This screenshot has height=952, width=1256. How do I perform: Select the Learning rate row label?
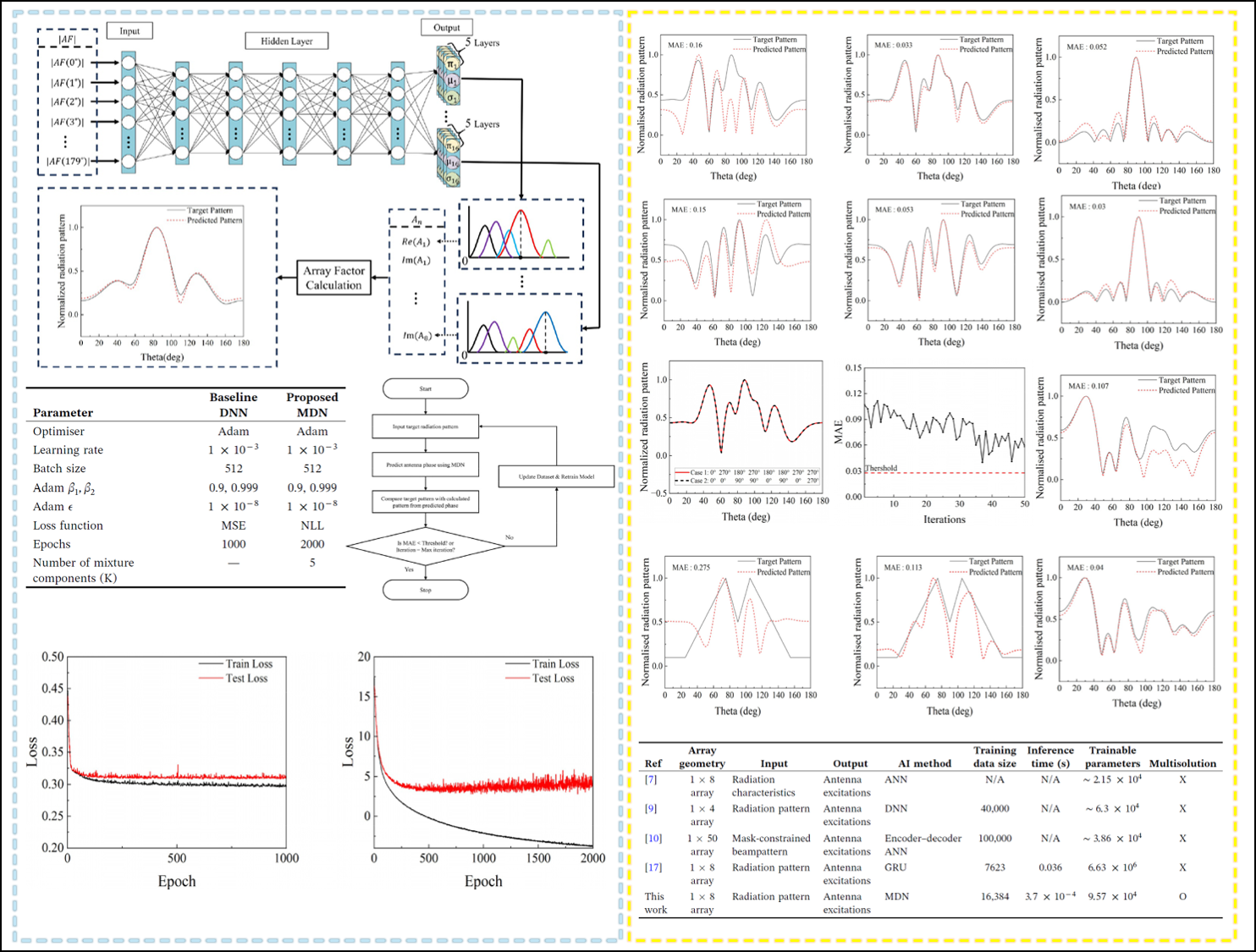click(68, 450)
